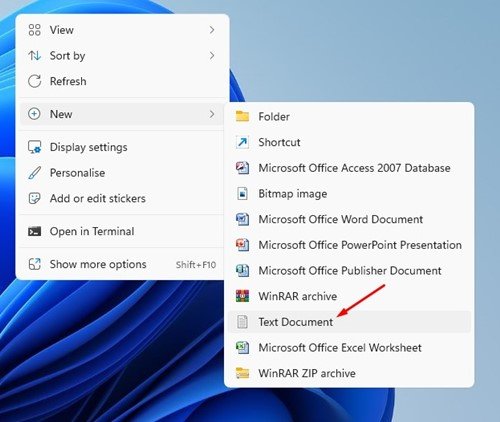Choose WinRAR ZIP archive
Viewport: 500px width, 422px height.
(349, 373)
